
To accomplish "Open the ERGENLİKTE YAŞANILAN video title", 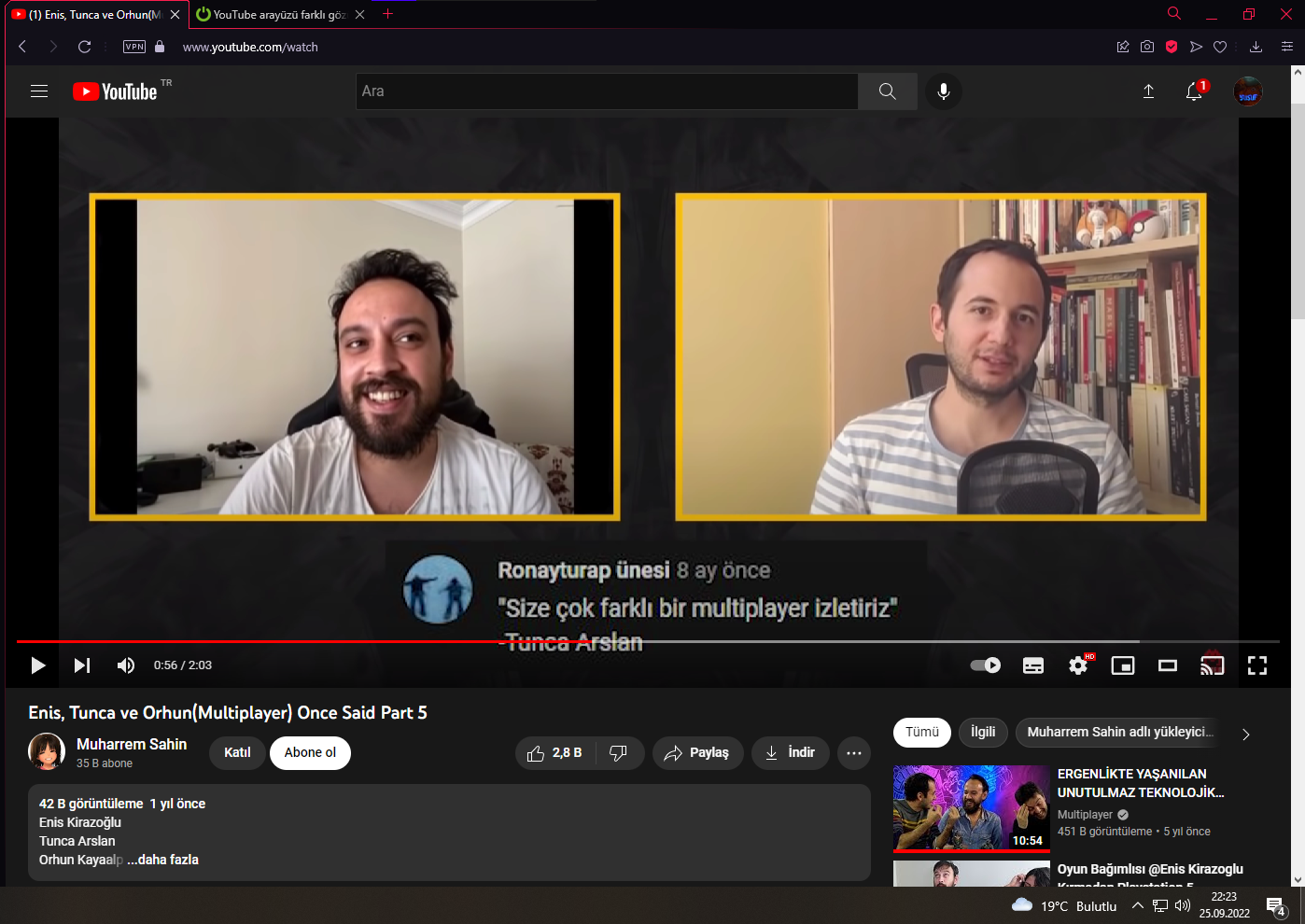I will tap(1141, 783).
